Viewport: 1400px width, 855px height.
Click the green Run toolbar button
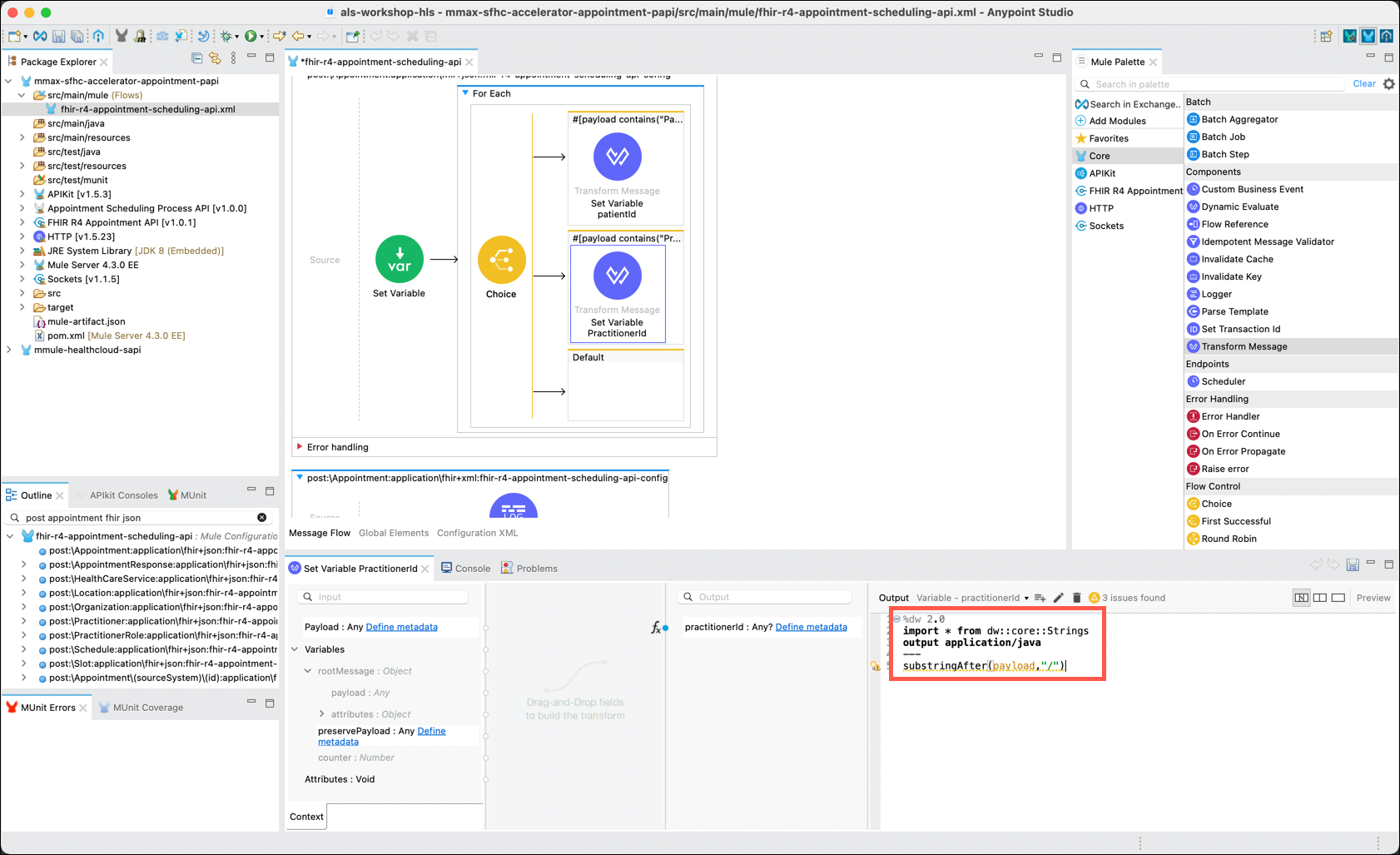pos(251,37)
